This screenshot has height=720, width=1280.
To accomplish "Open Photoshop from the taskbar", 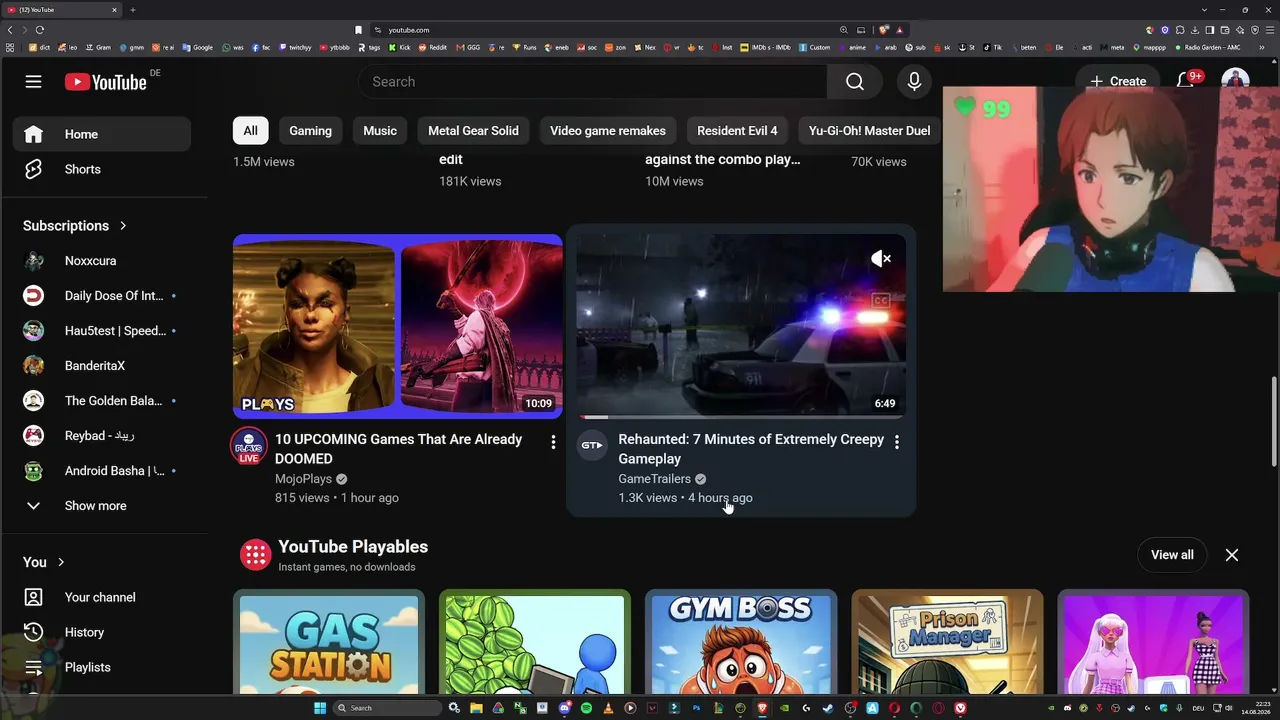I will pyautogui.click(x=696, y=708).
